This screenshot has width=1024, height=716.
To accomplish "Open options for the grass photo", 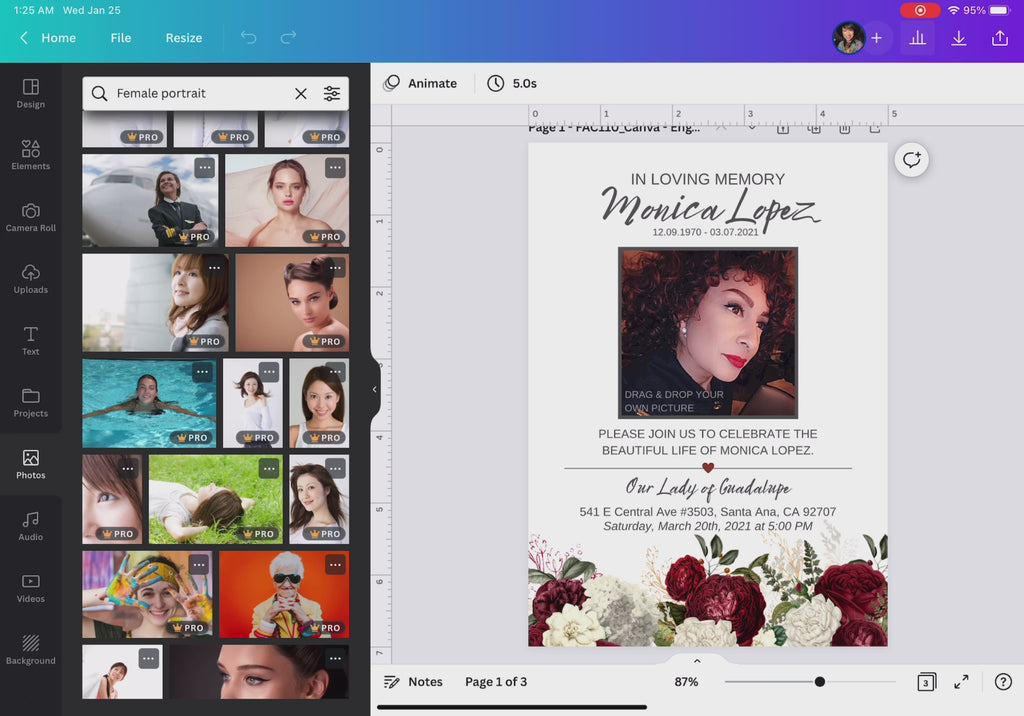I will [x=269, y=468].
